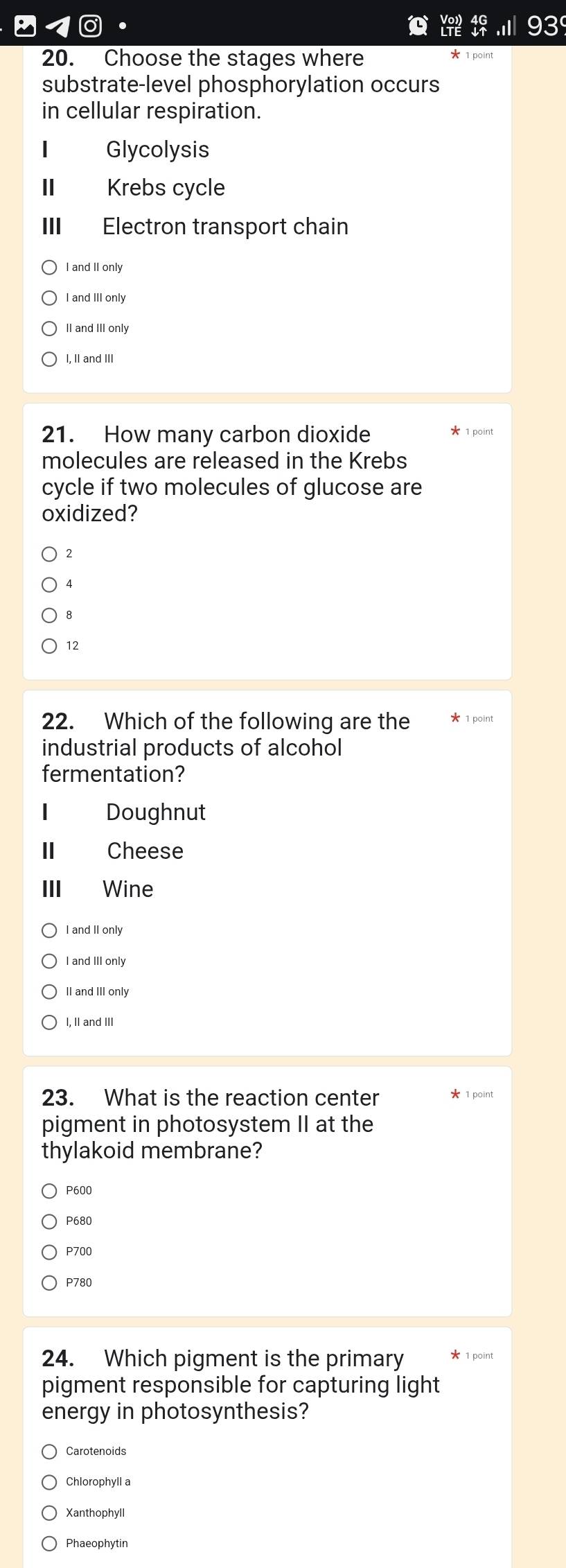Image resolution: width=566 pixels, height=1568 pixels.
Task: Select 'I and II only' for question 20
Action: coord(50,268)
